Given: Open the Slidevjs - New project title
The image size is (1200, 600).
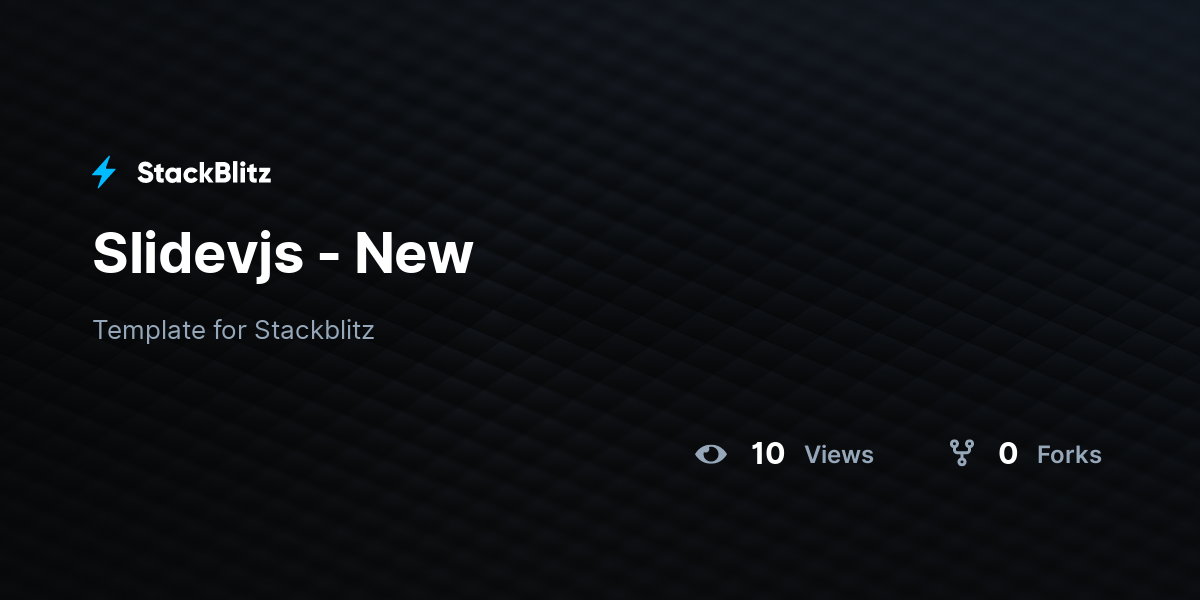Looking at the screenshot, I should pyautogui.click(x=282, y=253).
